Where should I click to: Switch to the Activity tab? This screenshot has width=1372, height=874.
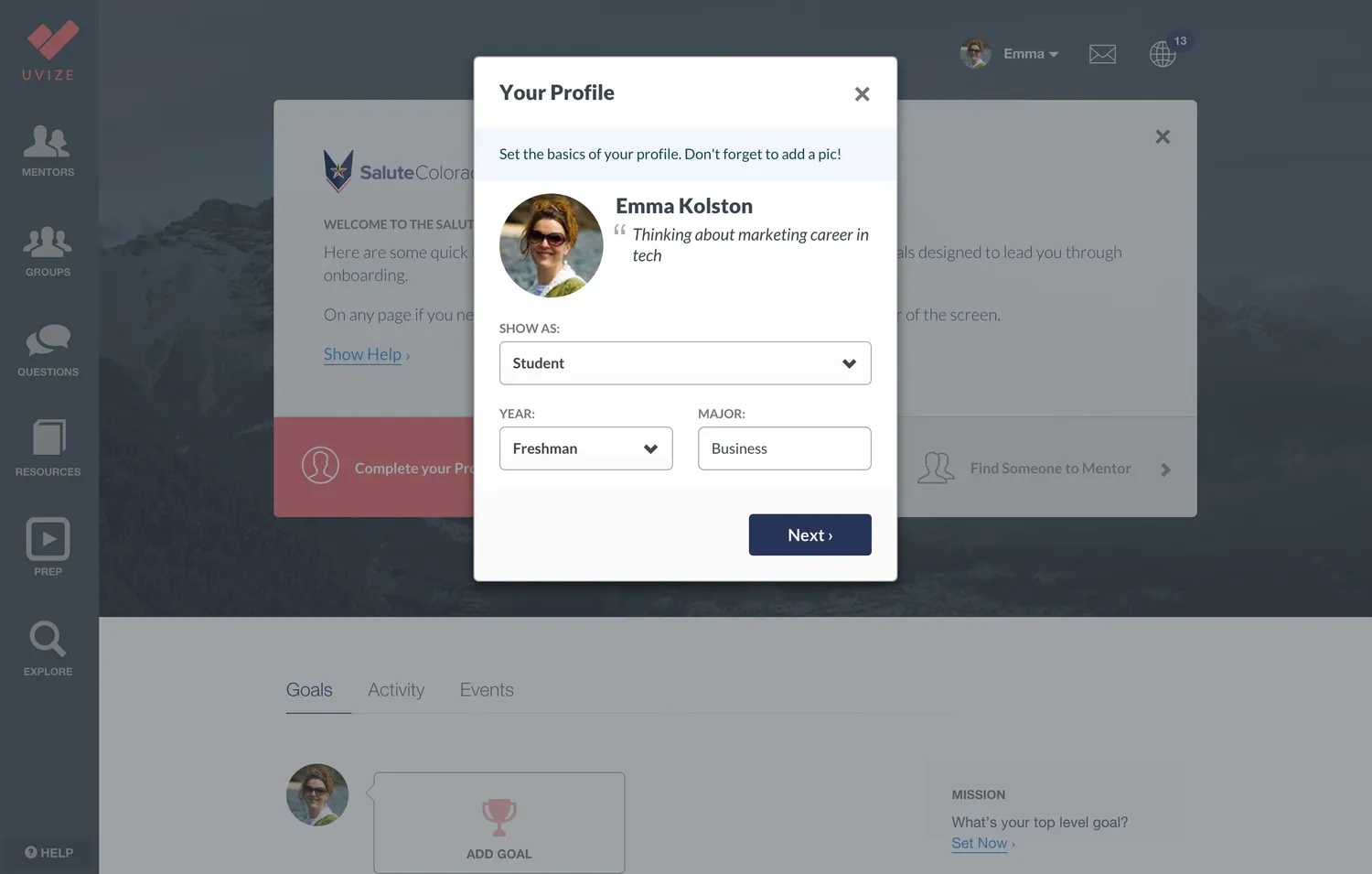click(396, 690)
